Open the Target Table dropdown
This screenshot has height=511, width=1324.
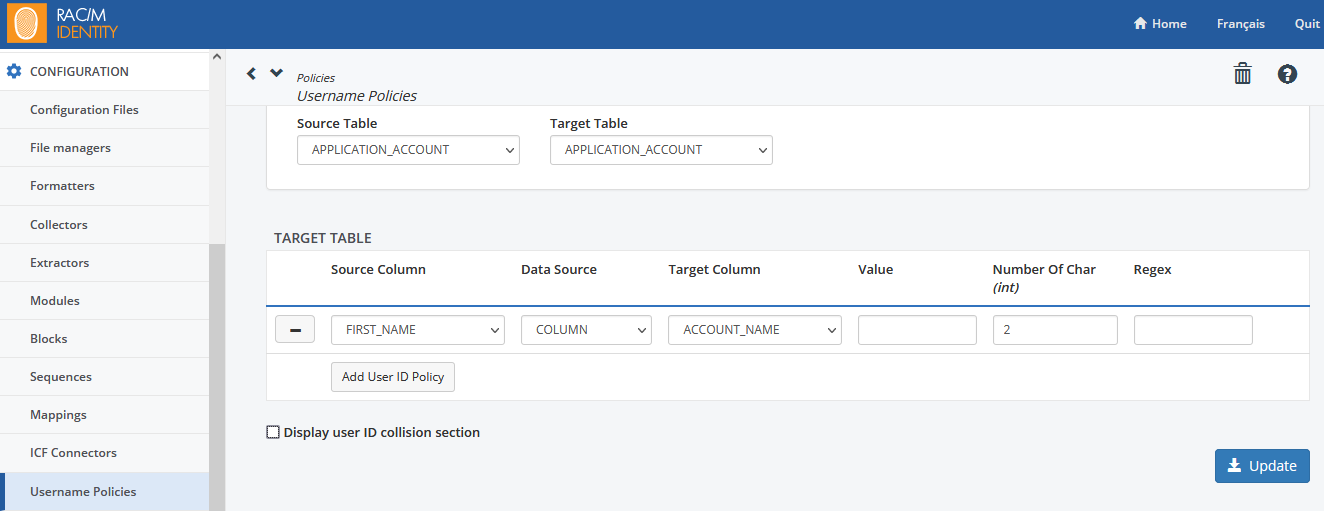pos(661,150)
